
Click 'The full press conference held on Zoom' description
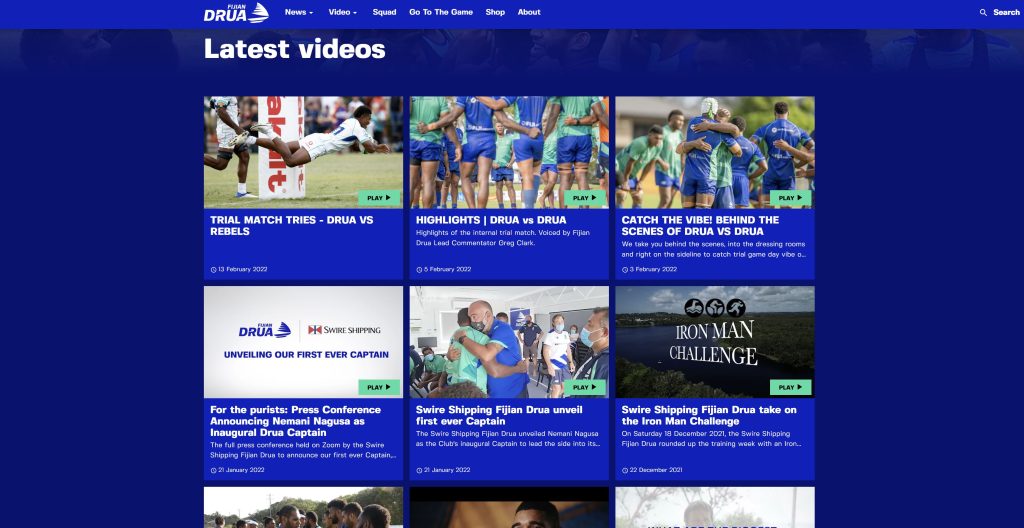[302, 450]
